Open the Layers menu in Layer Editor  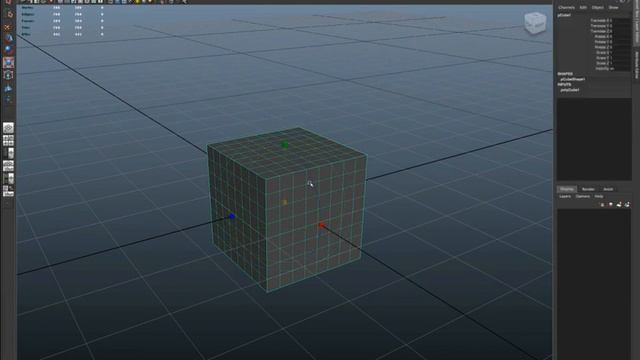pos(565,196)
